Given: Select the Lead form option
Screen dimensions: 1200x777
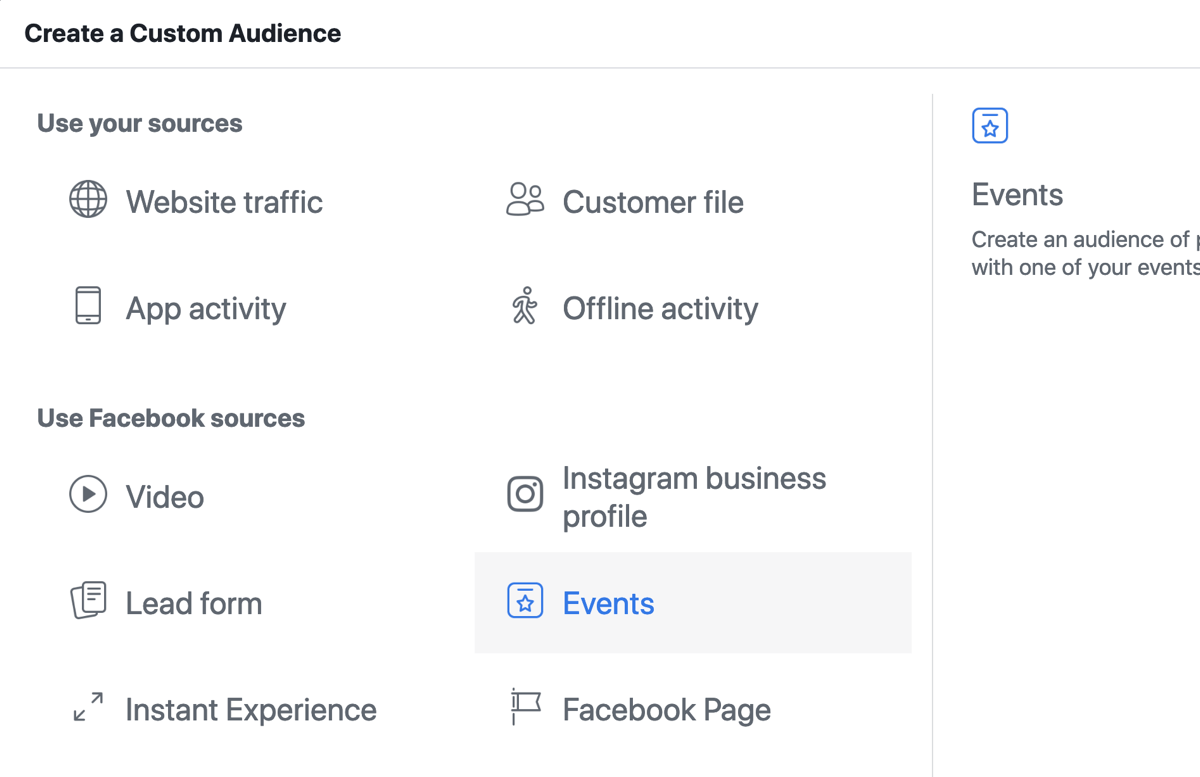Looking at the screenshot, I should tap(193, 602).
